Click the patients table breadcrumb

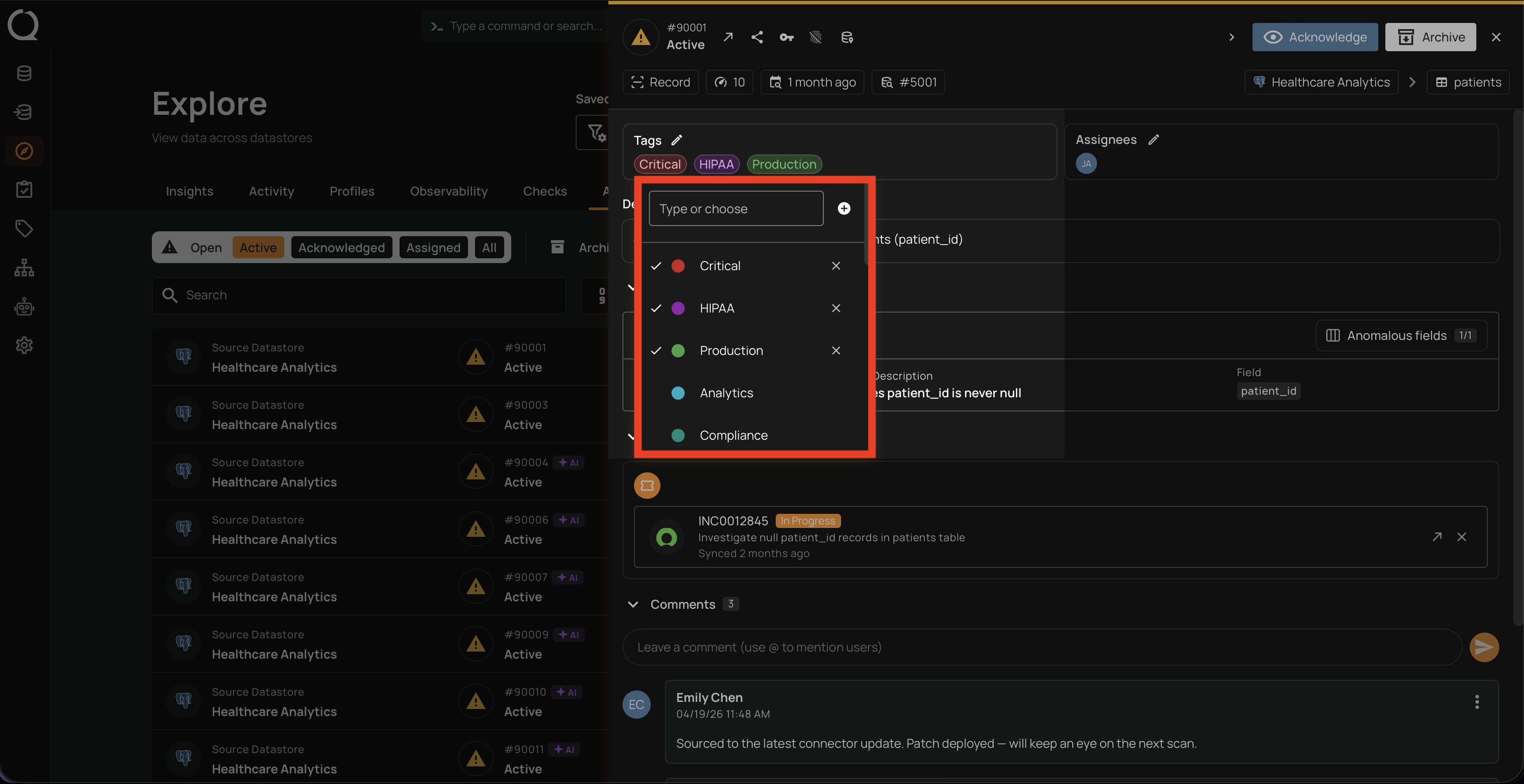(1468, 82)
